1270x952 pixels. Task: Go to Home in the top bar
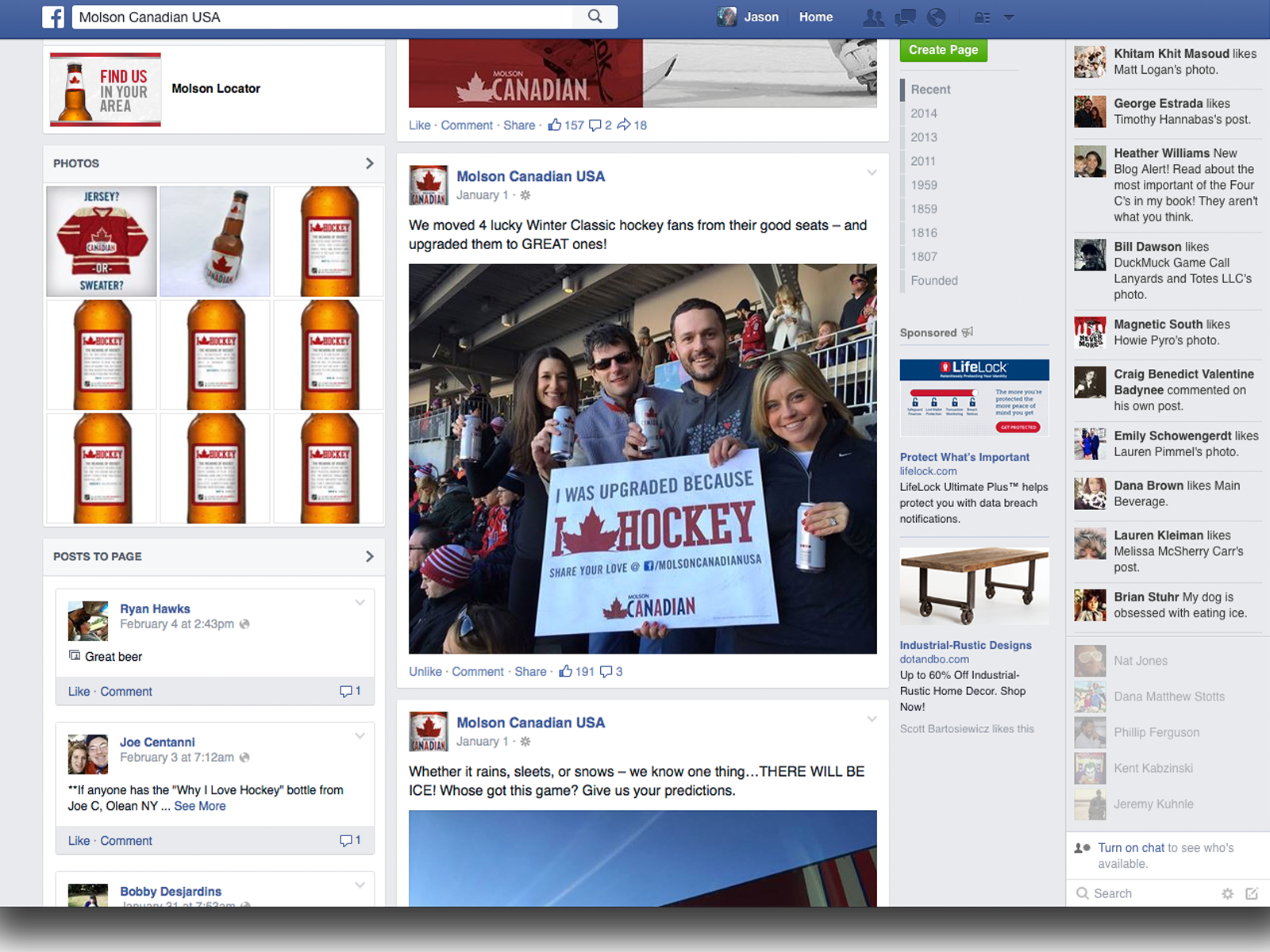[816, 17]
